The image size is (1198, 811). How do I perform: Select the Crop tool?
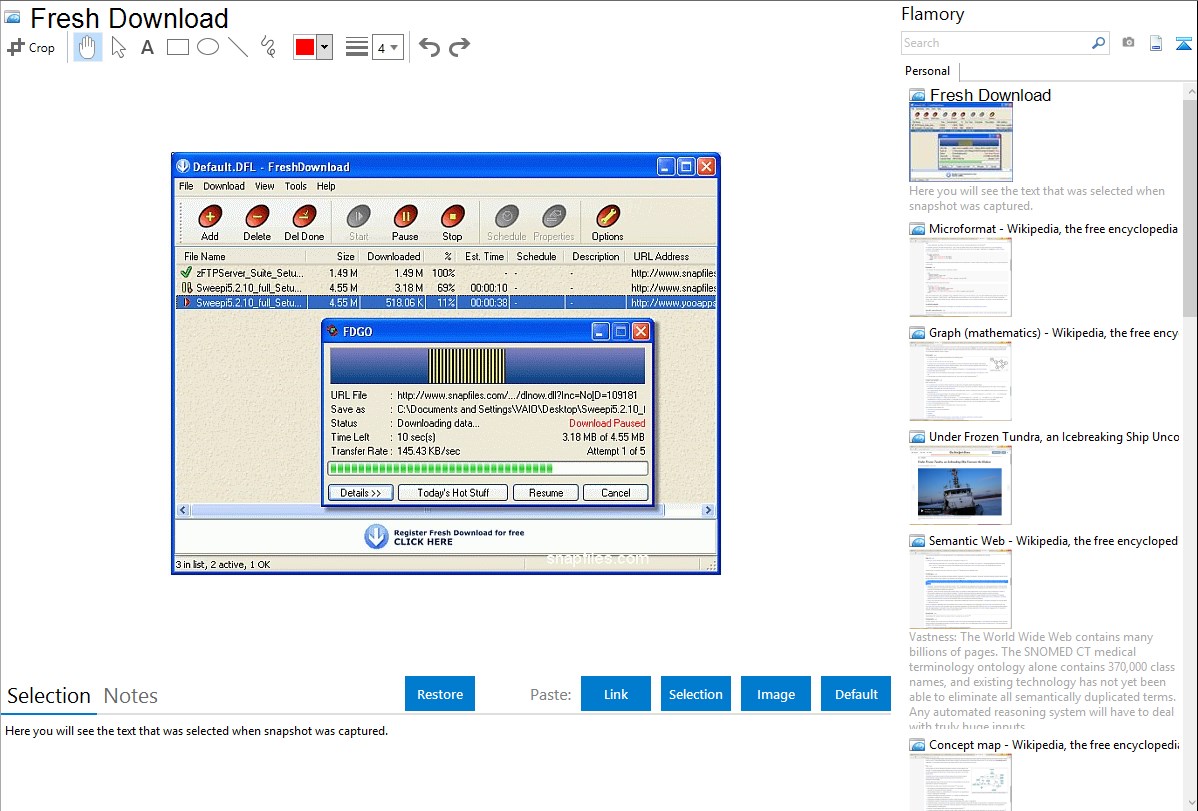31,47
